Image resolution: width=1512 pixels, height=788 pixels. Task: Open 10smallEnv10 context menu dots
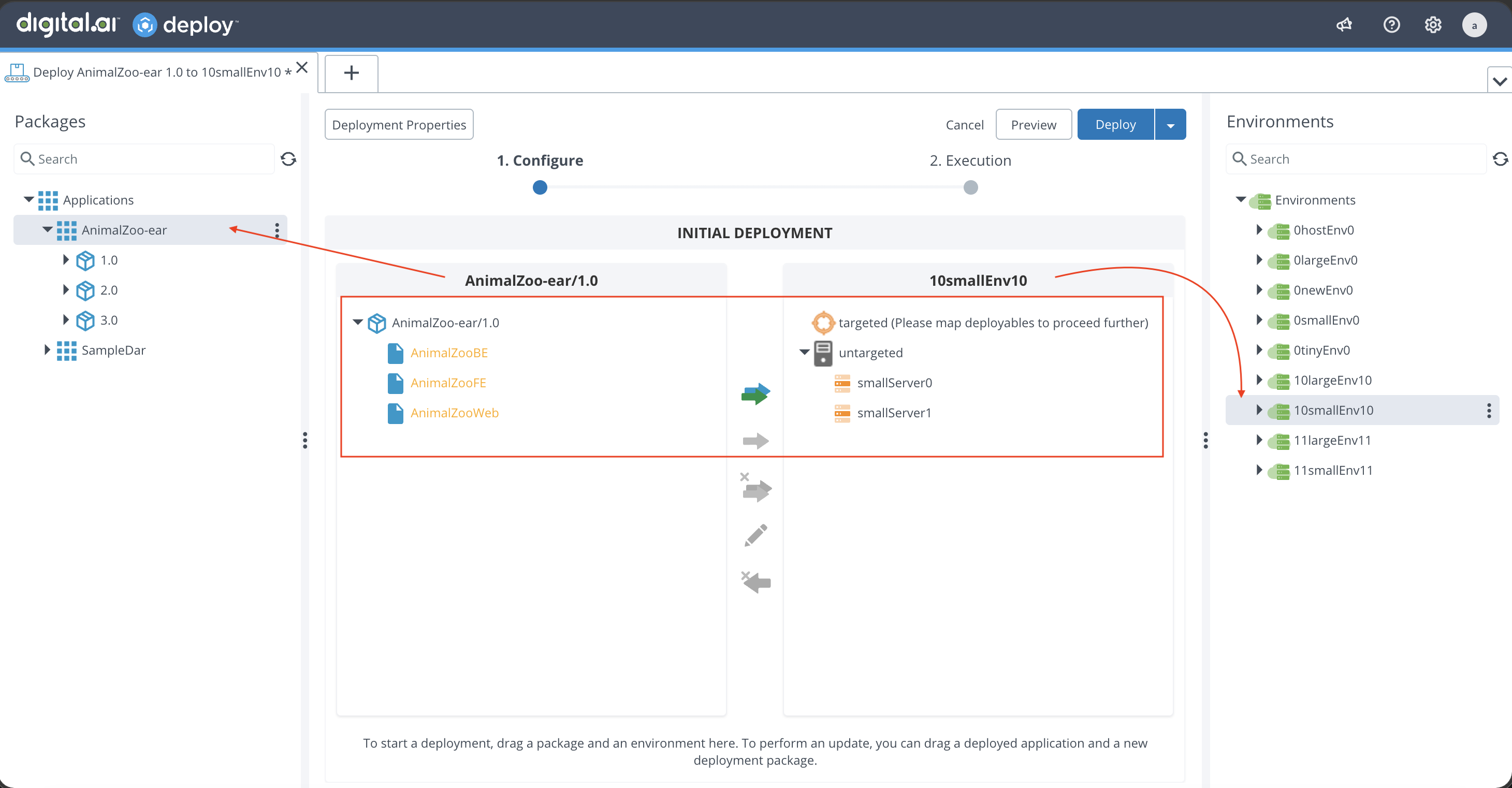[x=1489, y=410]
